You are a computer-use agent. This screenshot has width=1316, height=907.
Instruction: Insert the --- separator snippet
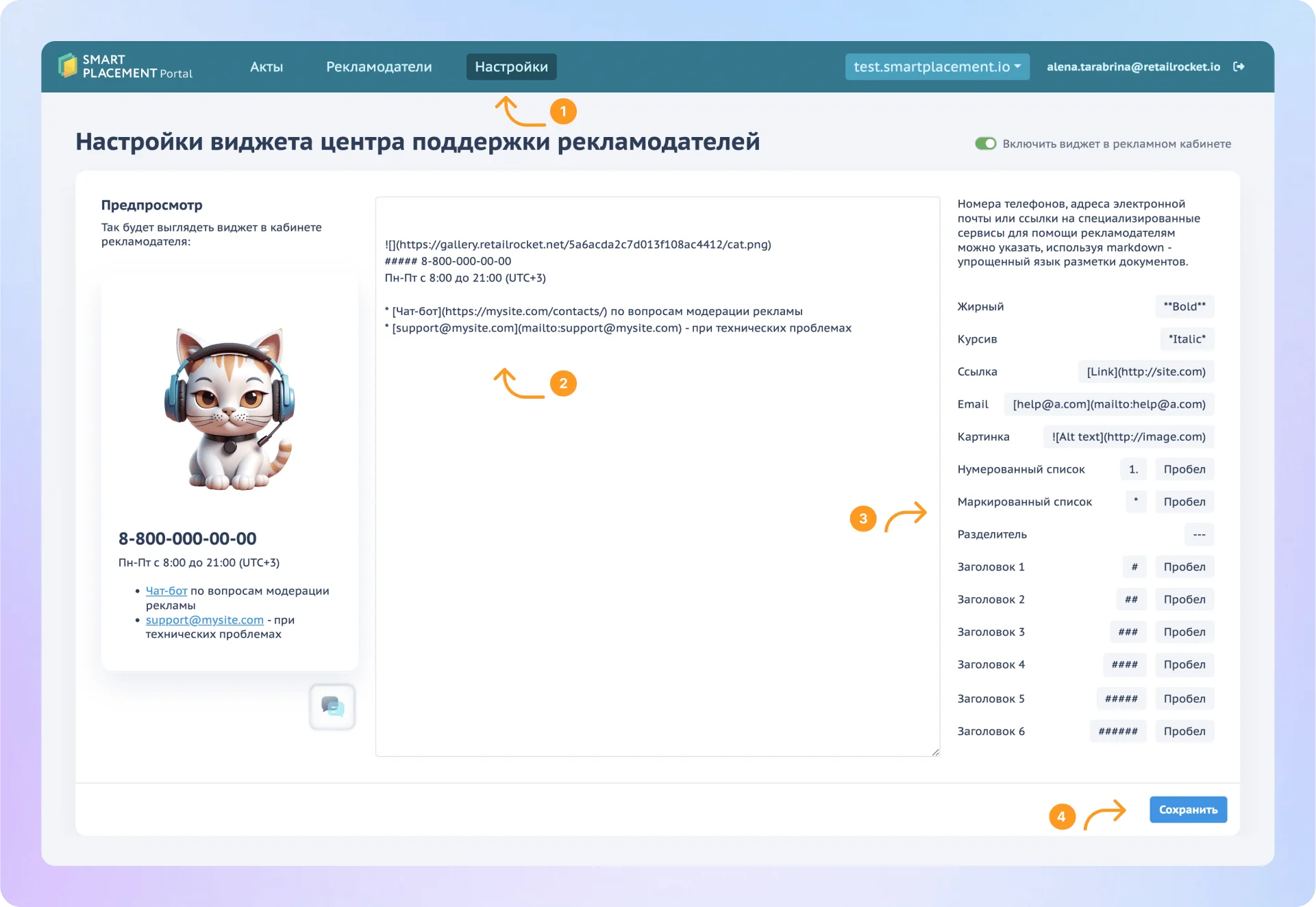1198,534
